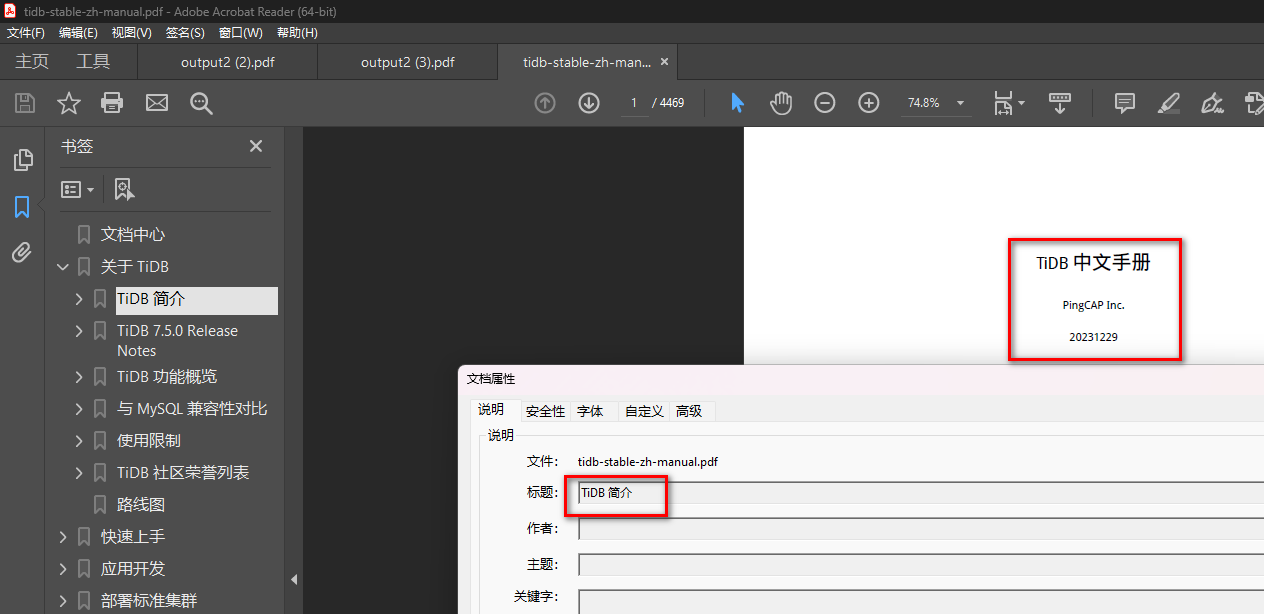
Task: Click the Find text magnifier icon
Action: [201, 103]
